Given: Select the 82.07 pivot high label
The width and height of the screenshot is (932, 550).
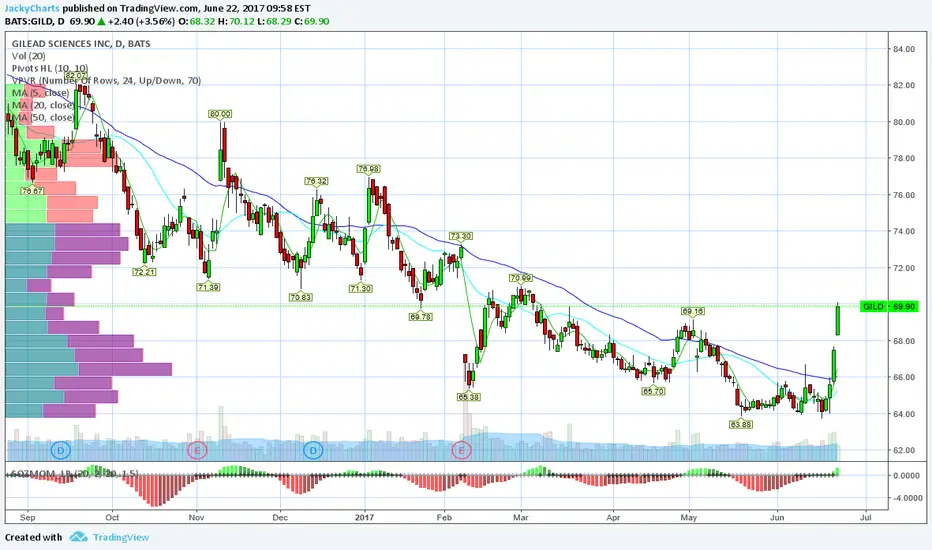Looking at the screenshot, I should tap(76, 76).
